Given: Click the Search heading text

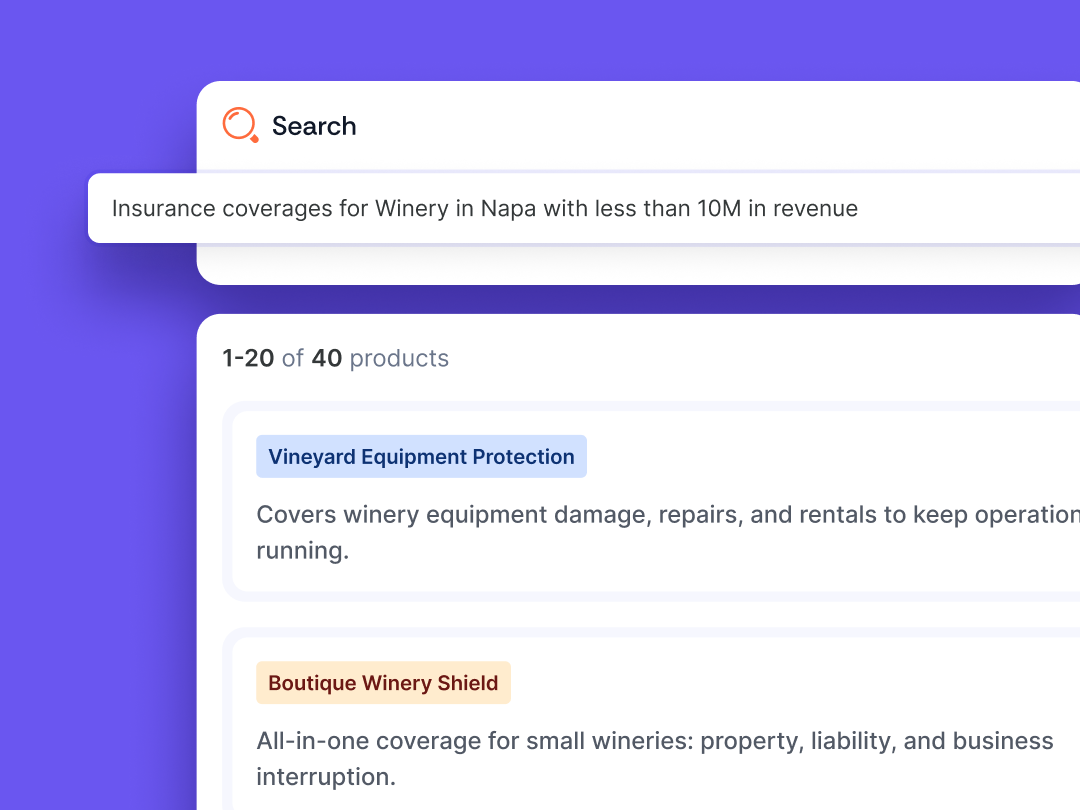Looking at the screenshot, I should click(314, 126).
